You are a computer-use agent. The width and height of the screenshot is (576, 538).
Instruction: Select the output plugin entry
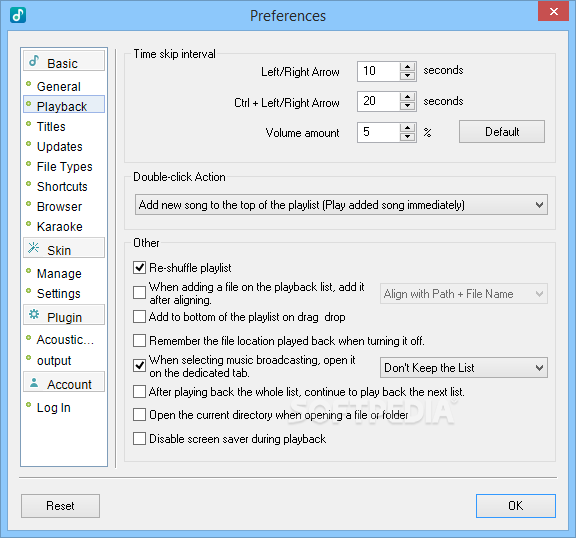pyautogui.click(x=54, y=361)
